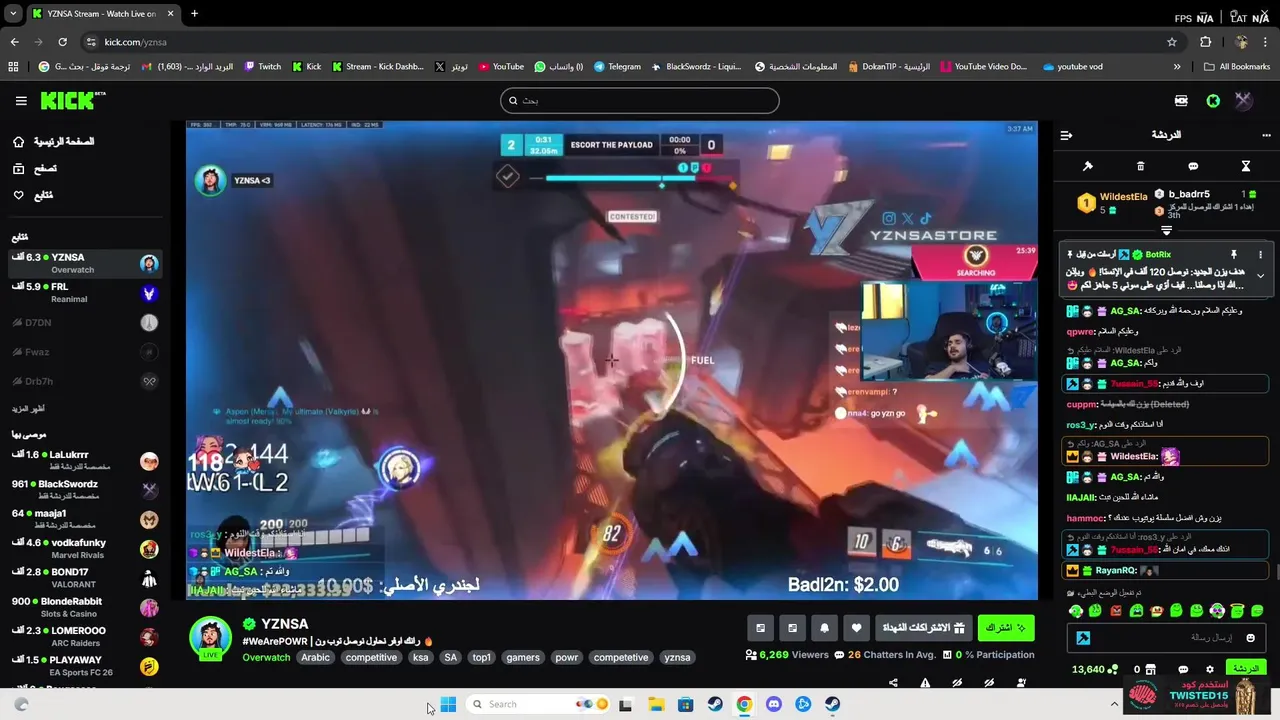Open emoji picker in message box
Image resolution: width=1280 pixels, height=720 pixels.
[1250, 638]
